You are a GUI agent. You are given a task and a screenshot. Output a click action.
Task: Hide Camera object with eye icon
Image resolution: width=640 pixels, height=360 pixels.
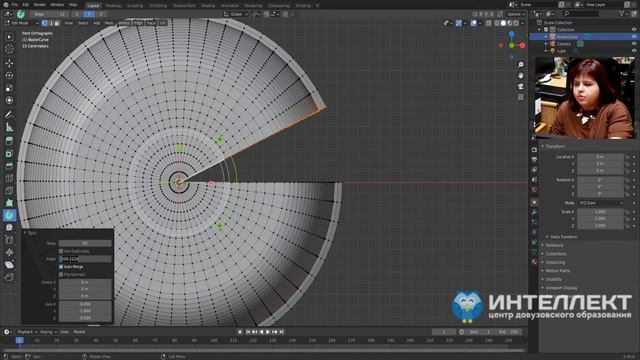(634, 44)
